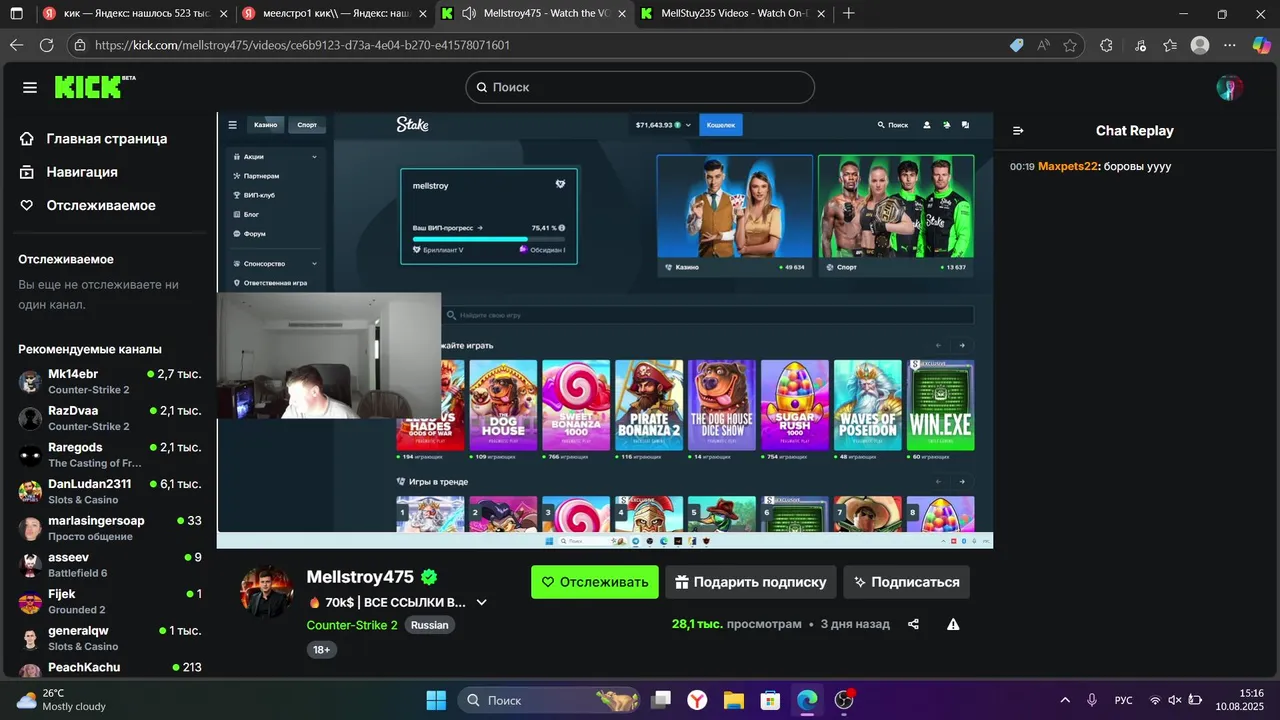The image size is (1280, 720).
Task: Open recommended channel Fijek
Action: click(x=110, y=601)
